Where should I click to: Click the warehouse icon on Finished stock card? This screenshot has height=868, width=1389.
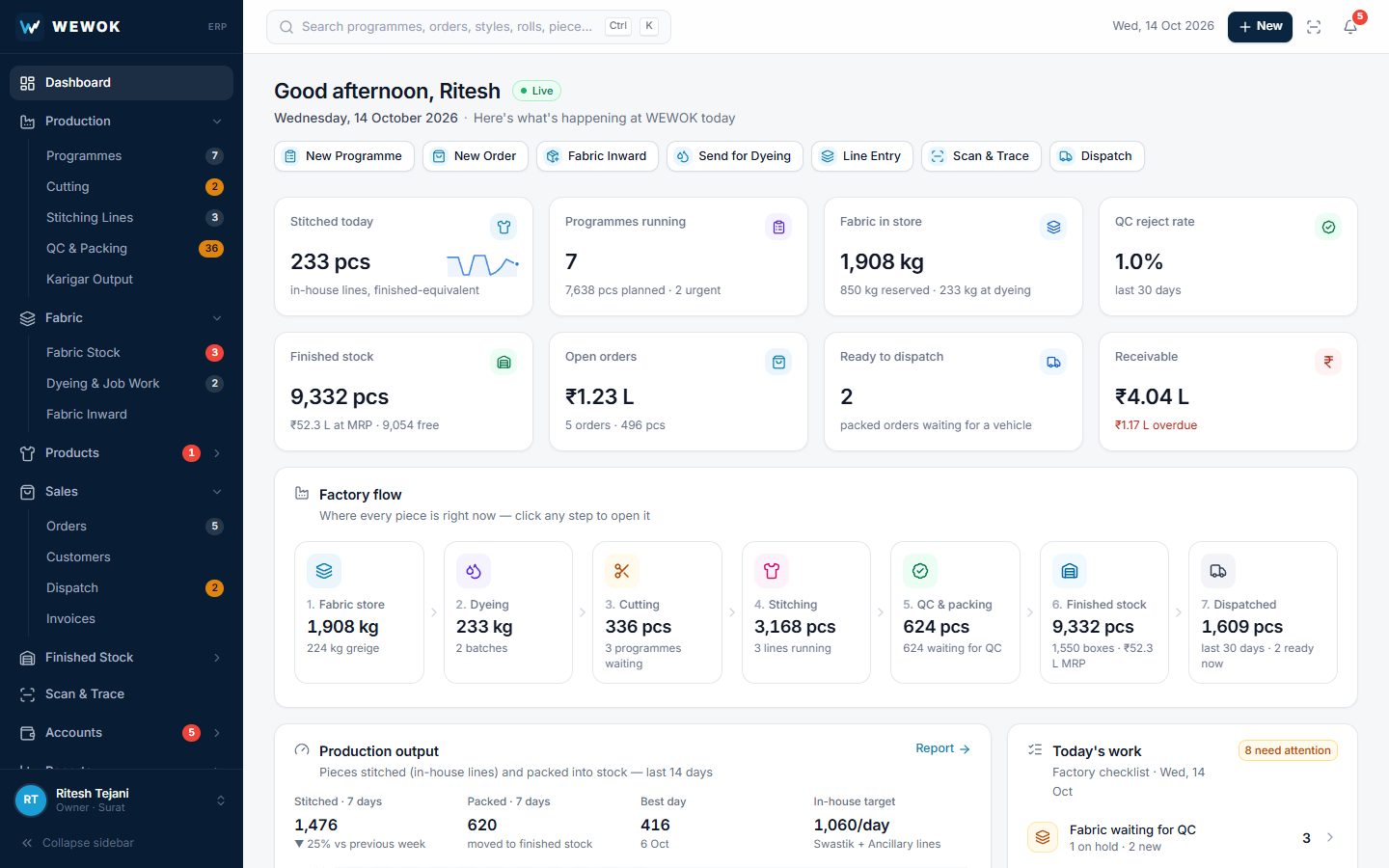point(504,362)
